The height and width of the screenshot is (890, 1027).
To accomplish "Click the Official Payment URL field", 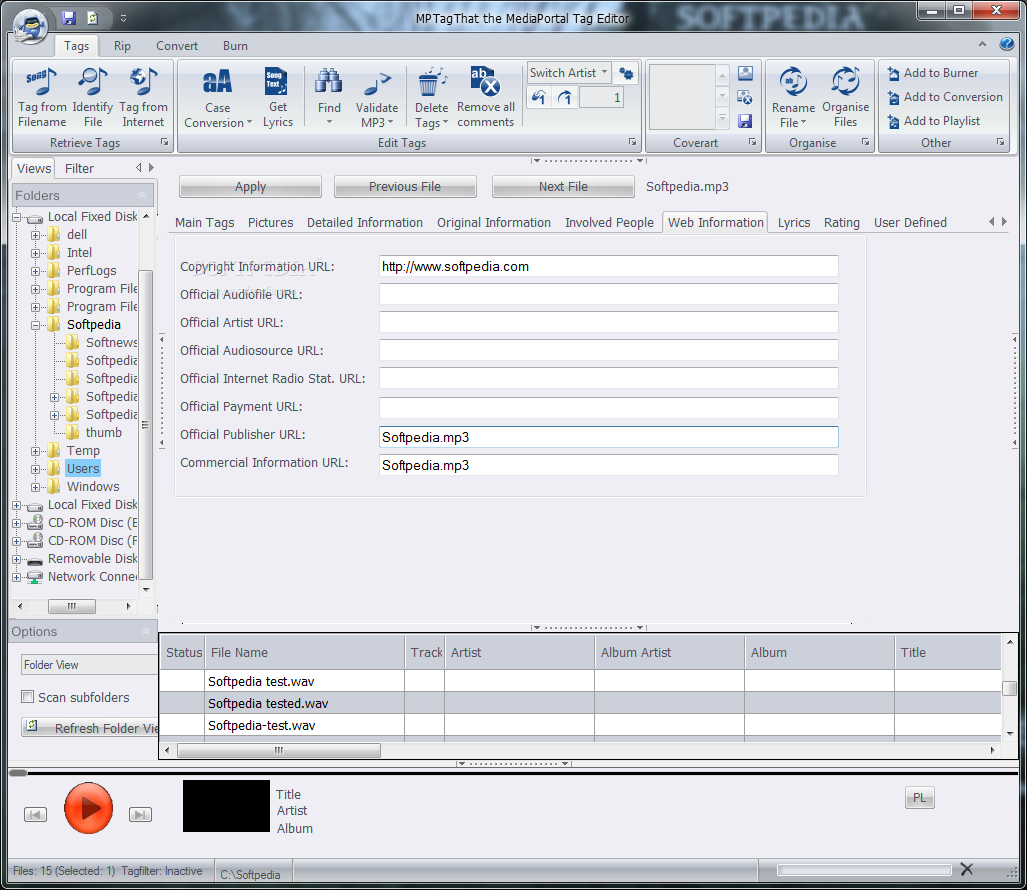I will tap(608, 407).
